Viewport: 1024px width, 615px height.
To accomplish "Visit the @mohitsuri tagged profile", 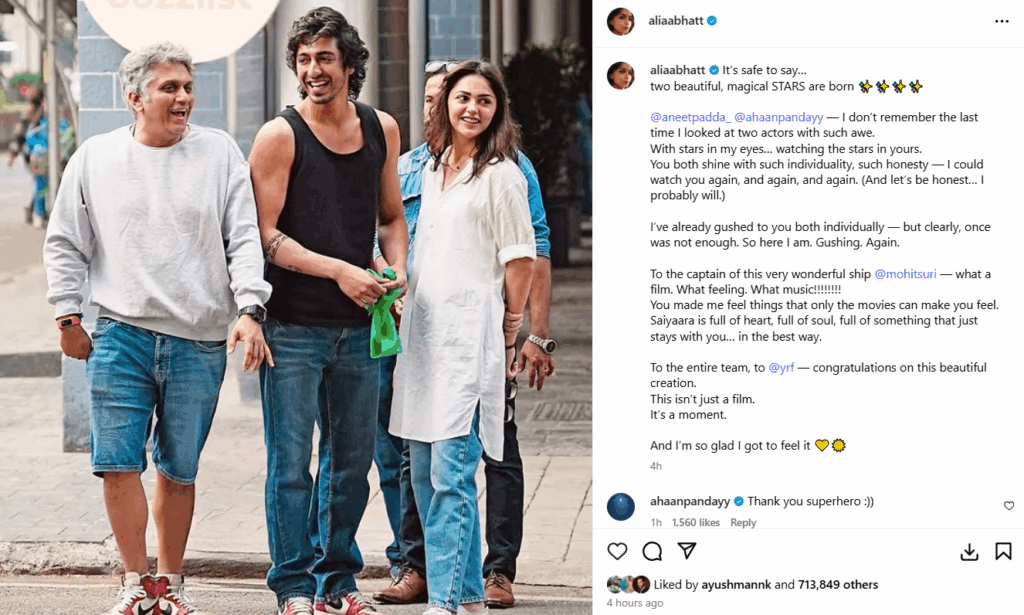I will pos(905,274).
